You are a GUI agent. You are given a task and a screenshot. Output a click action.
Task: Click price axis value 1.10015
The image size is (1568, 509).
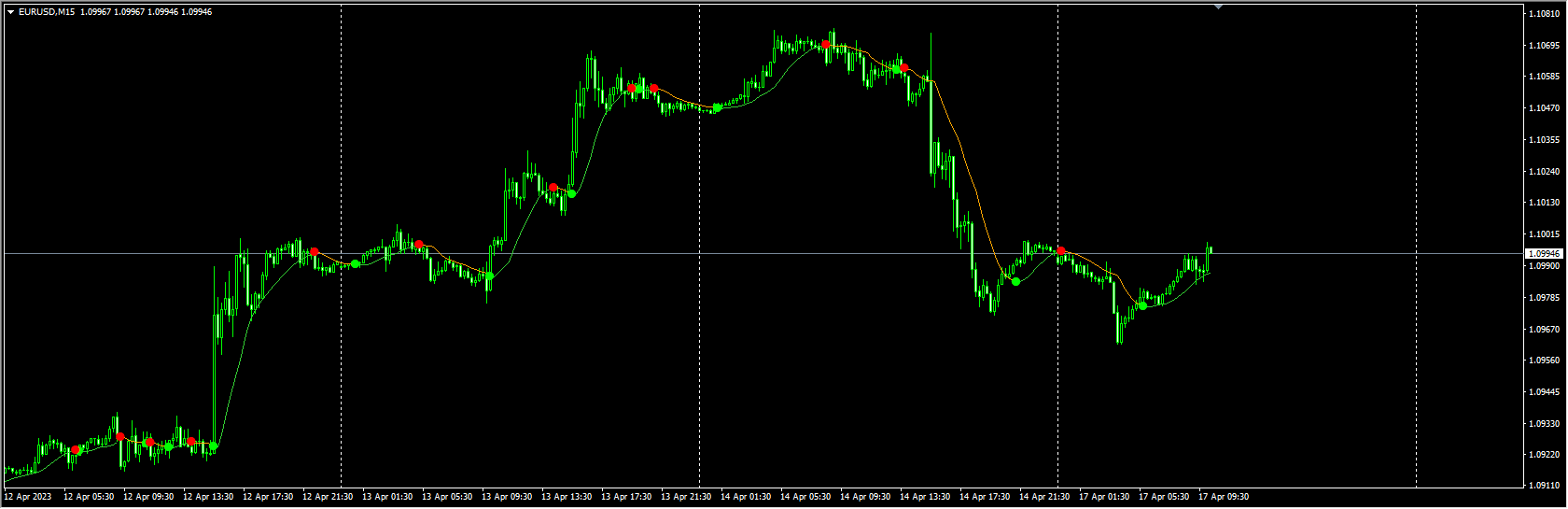pyautogui.click(x=1545, y=234)
